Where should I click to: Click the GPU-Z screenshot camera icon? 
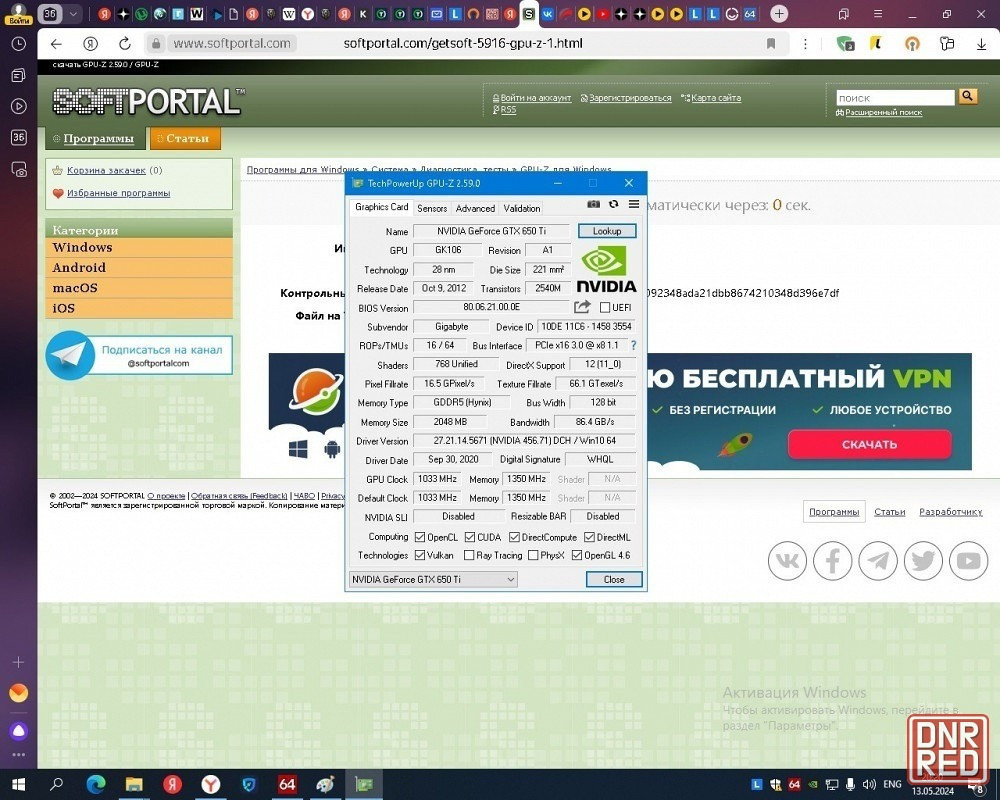click(594, 204)
